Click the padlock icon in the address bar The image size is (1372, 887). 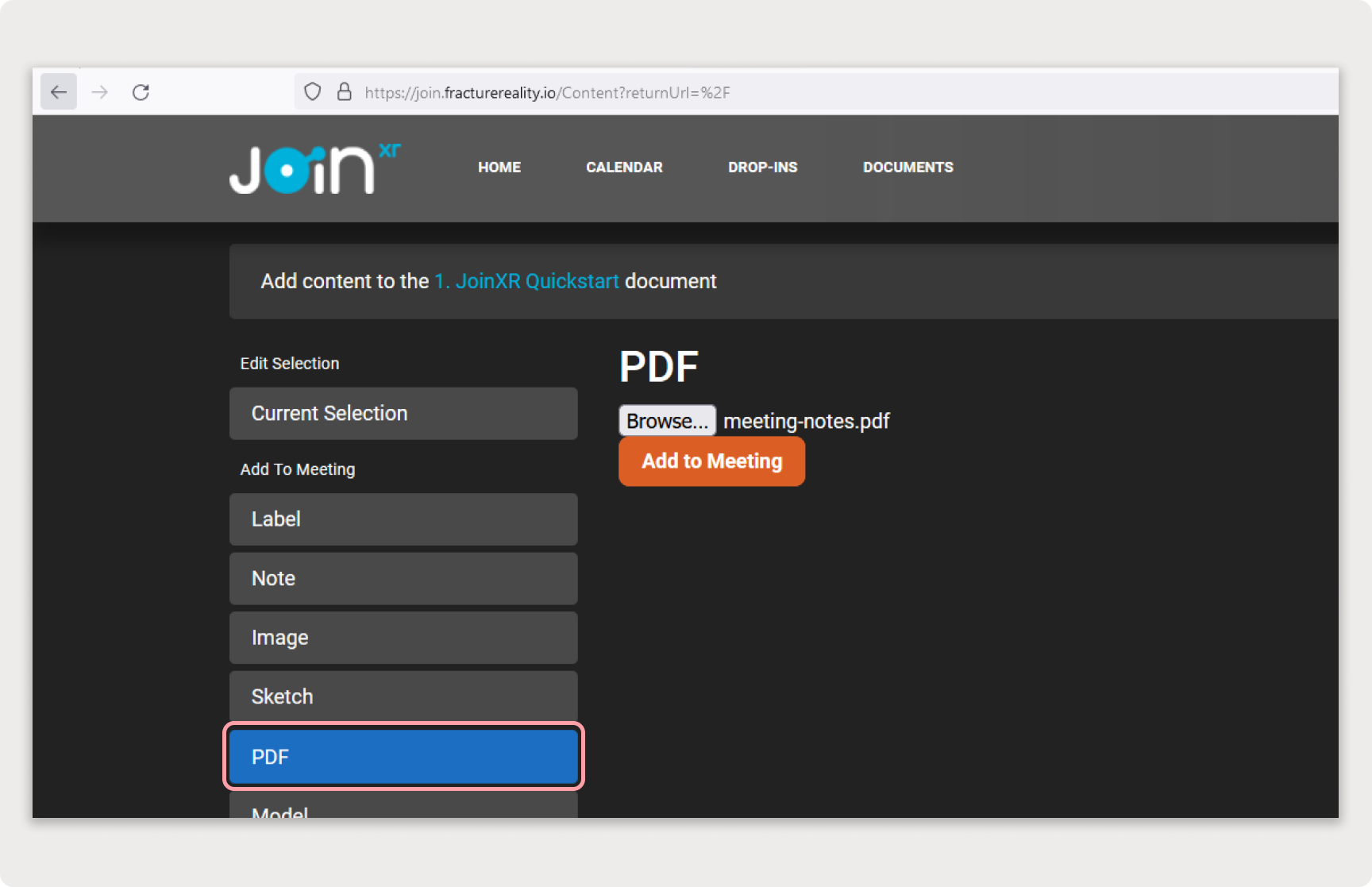tap(345, 91)
